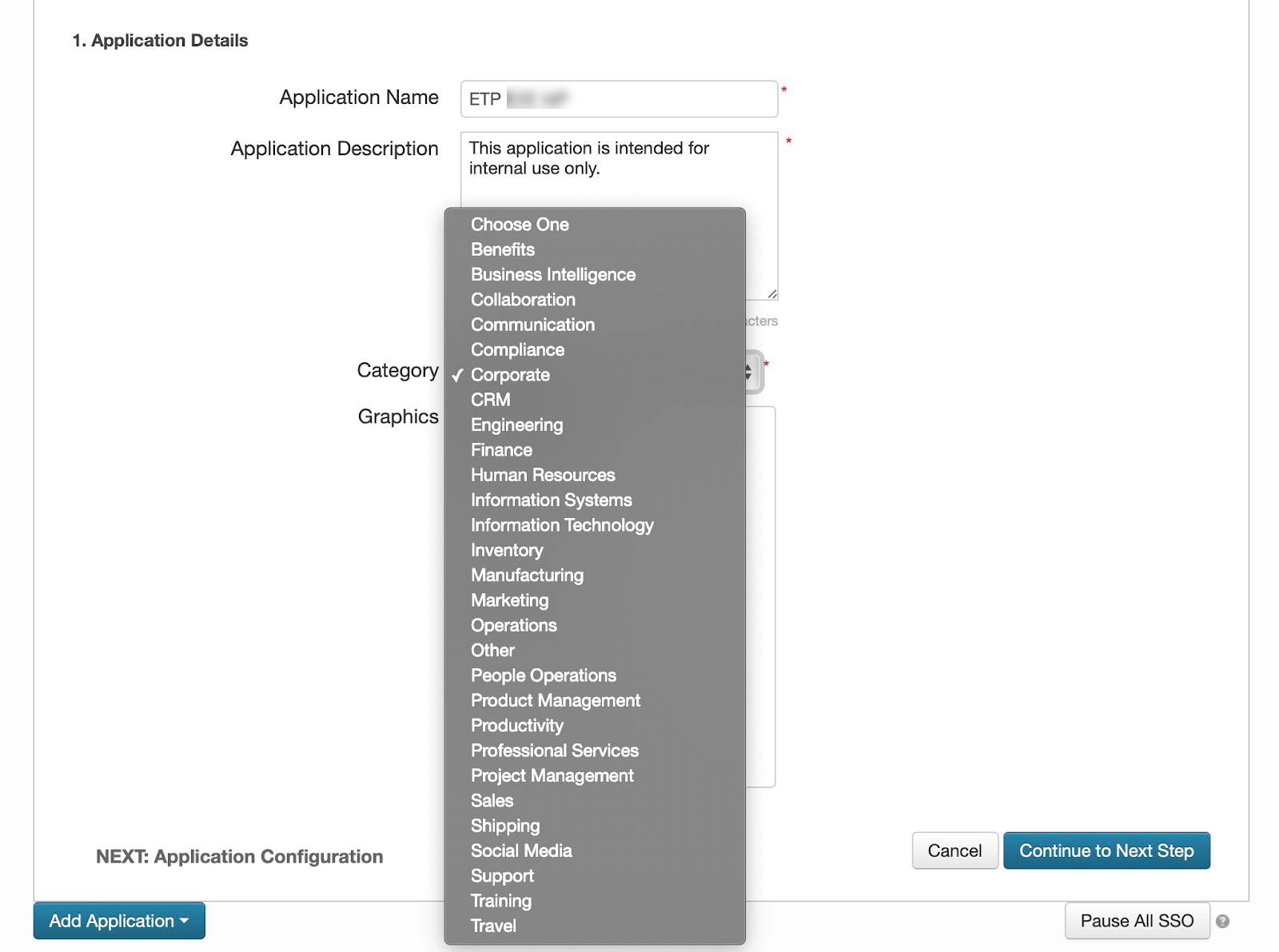Pick CRM in the category dropdown
The height and width of the screenshot is (952, 1279).
pos(490,400)
